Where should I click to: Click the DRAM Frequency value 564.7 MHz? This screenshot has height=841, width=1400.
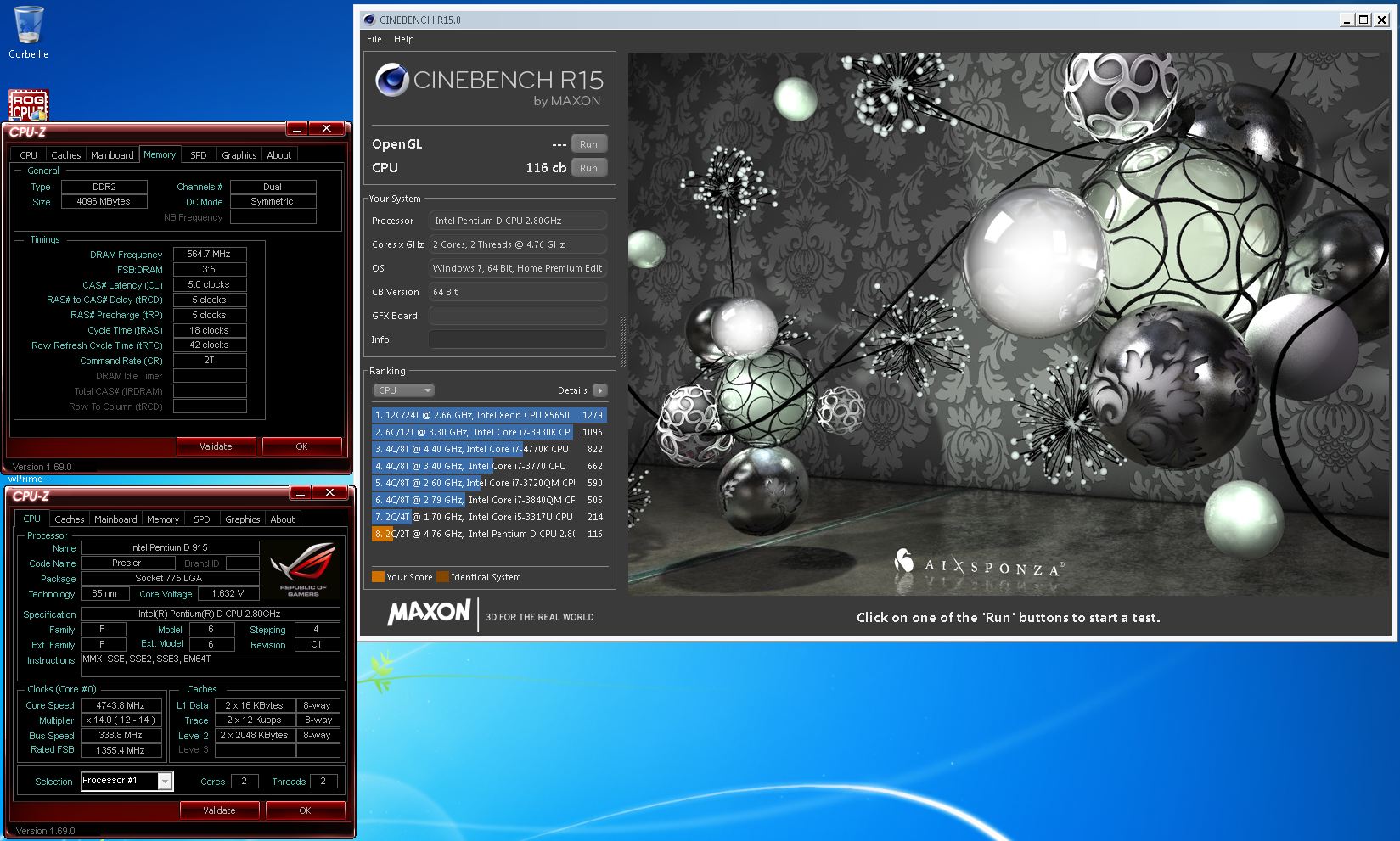coord(210,254)
